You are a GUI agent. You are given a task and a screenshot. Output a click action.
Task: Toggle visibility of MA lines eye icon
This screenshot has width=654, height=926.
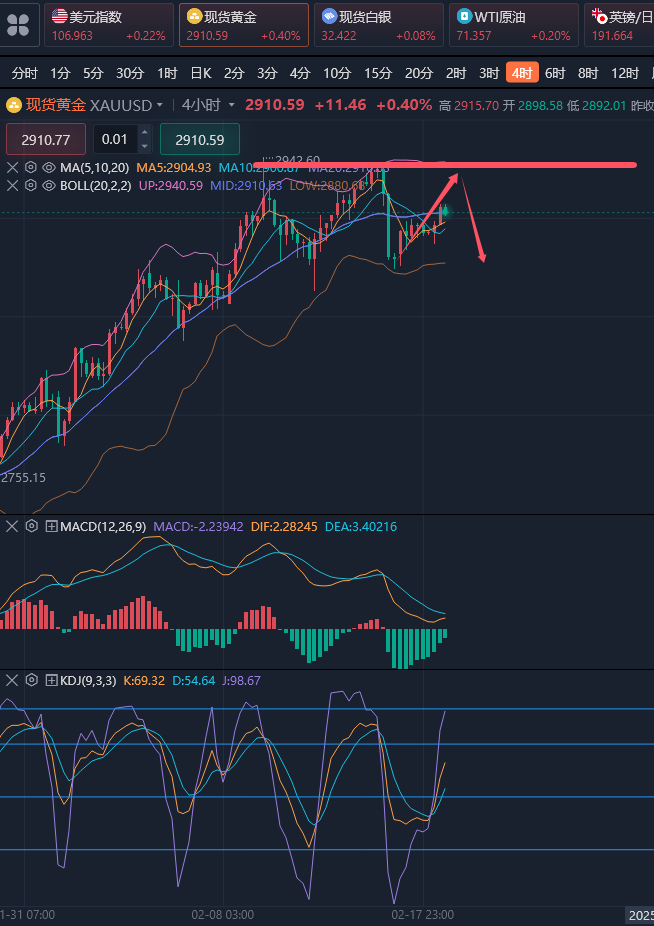48,167
